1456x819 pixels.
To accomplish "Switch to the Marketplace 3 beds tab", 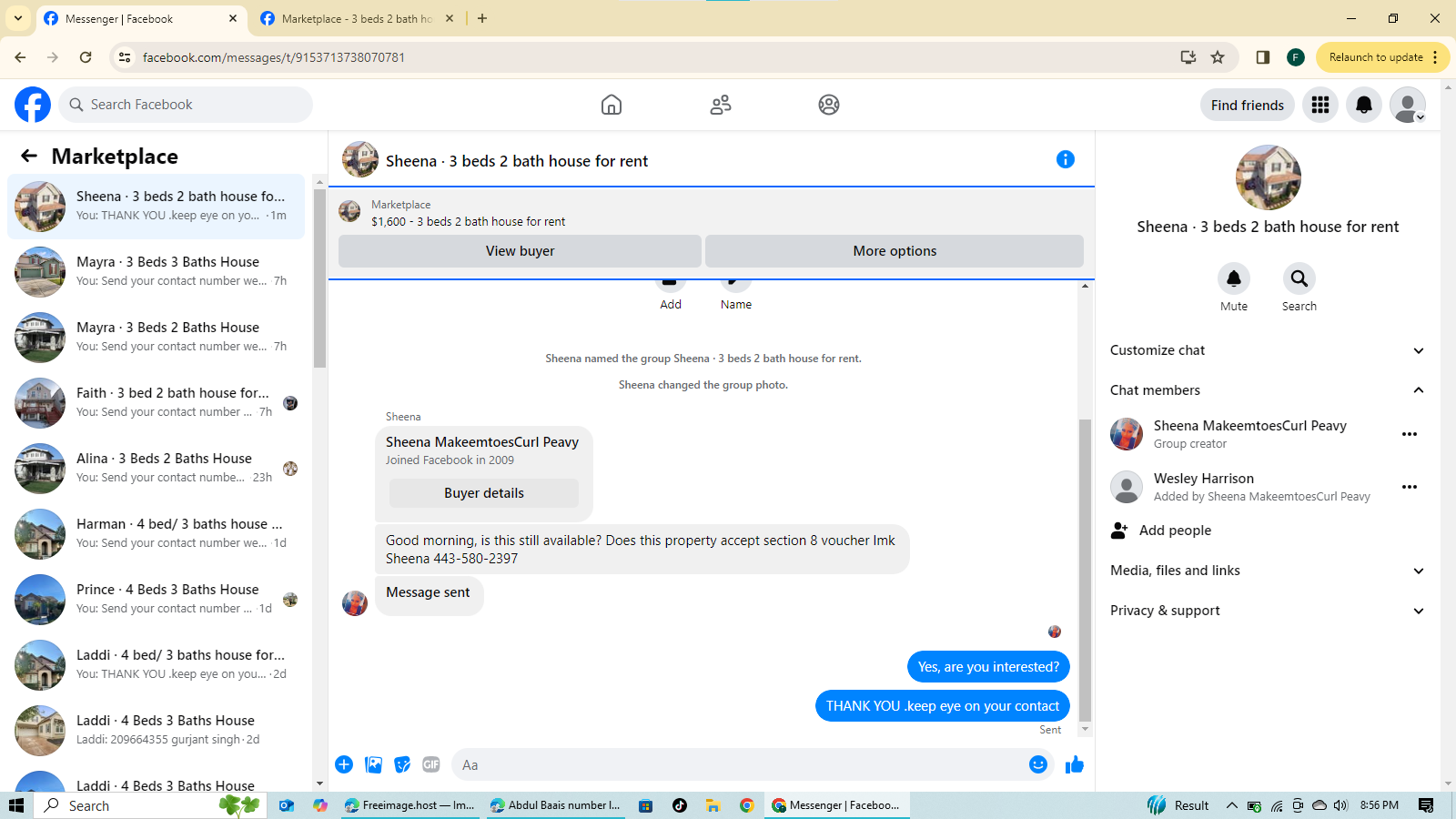I will click(x=357, y=19).
